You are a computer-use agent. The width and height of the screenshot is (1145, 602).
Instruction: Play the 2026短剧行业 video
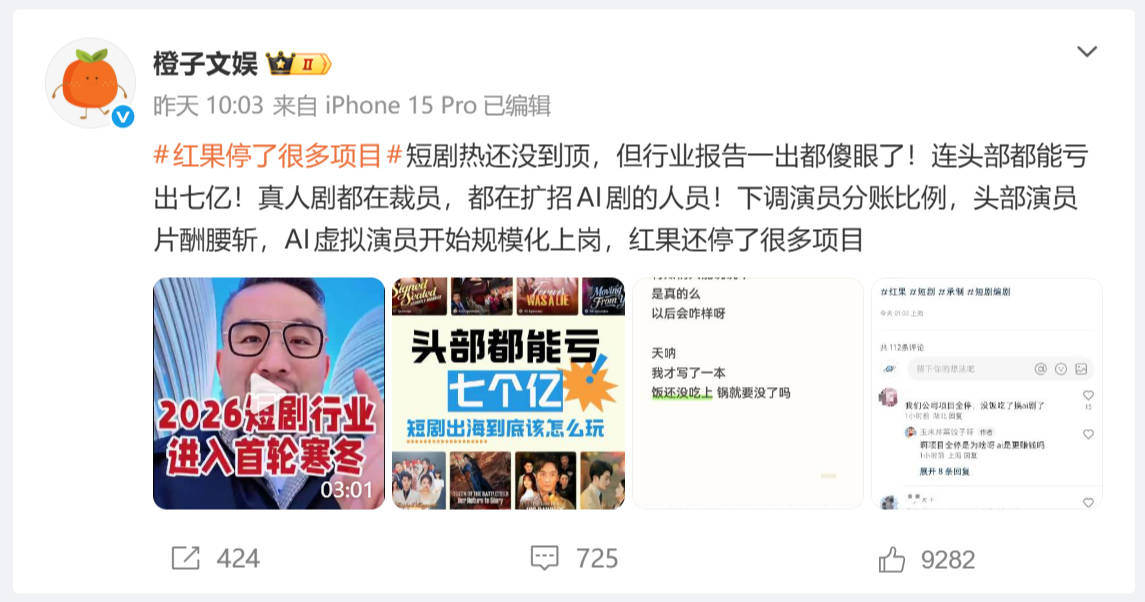pyautogui.click(x=269, y=393)
